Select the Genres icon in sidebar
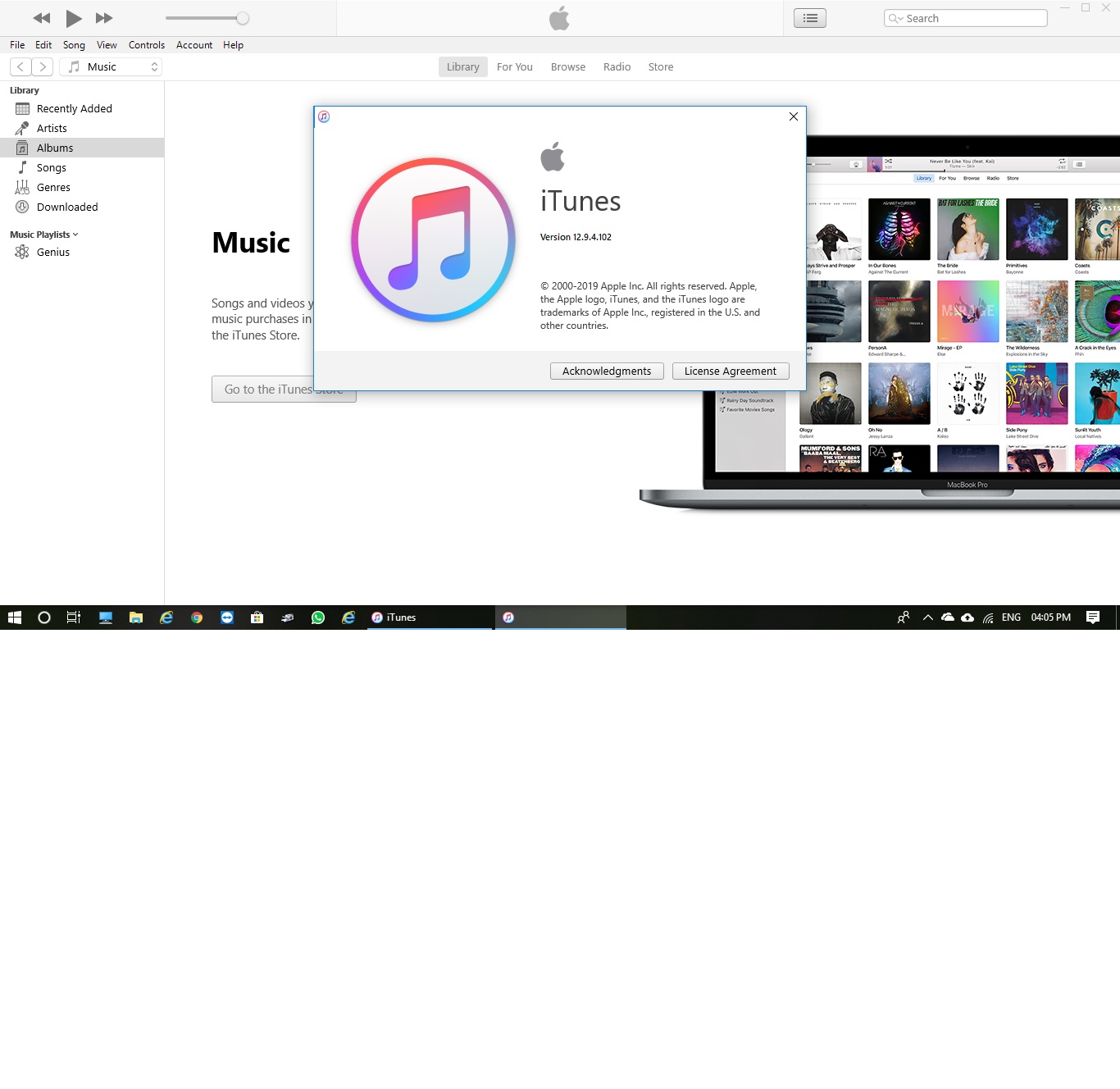The width and height of the screenshot is (1120, 1089). [22, 188]
